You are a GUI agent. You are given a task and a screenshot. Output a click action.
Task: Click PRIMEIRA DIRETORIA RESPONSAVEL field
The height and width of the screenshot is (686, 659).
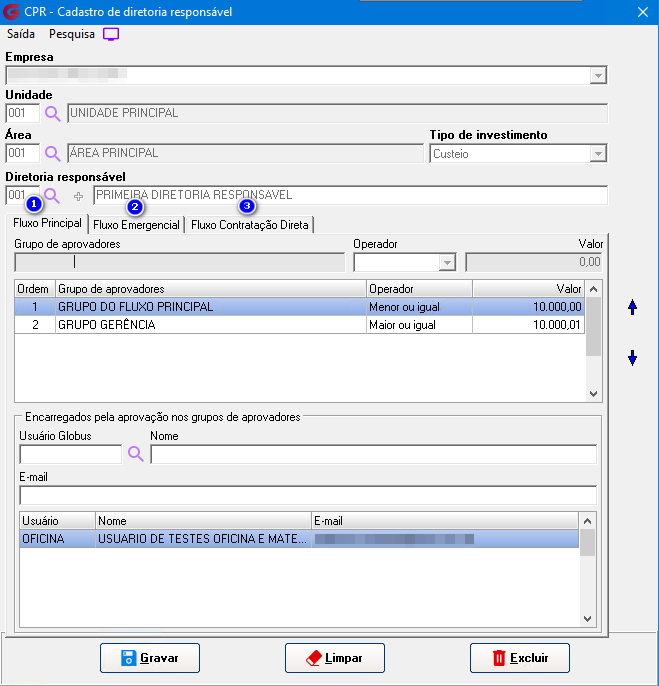pyautogui.click(x=351, y=195)
